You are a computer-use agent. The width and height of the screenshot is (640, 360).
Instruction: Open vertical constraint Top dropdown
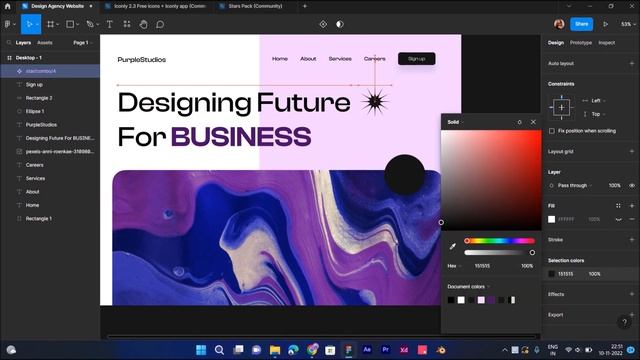tap(598, 114)
